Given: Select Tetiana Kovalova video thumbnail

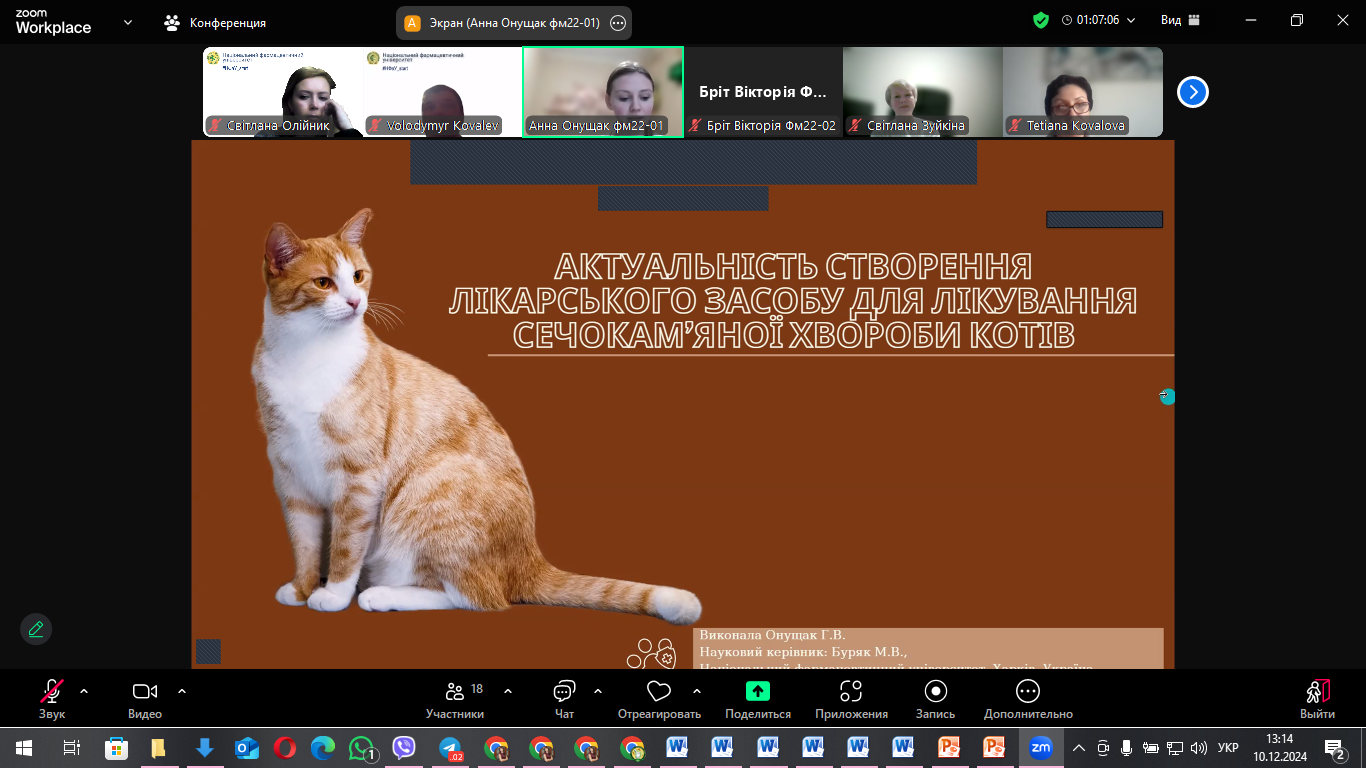Looking at the screenshot, I should (1083, 91).
